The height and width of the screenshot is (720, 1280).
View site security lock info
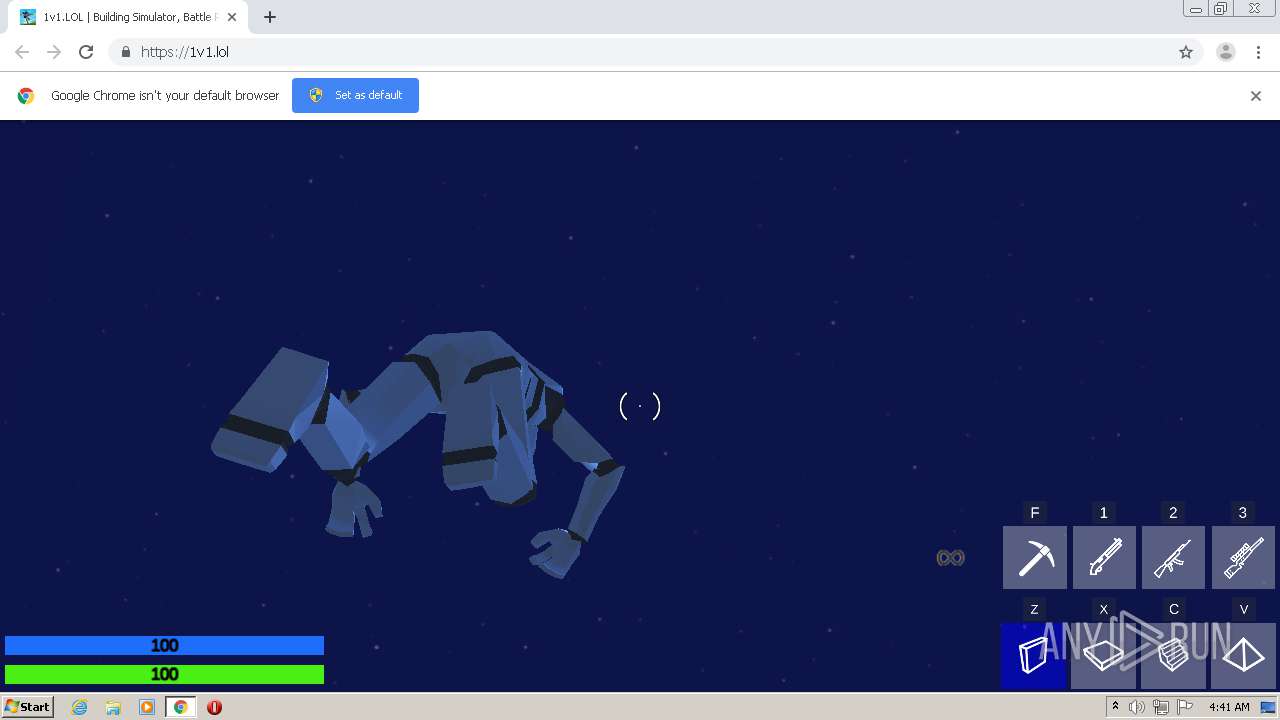click(126, 52)
